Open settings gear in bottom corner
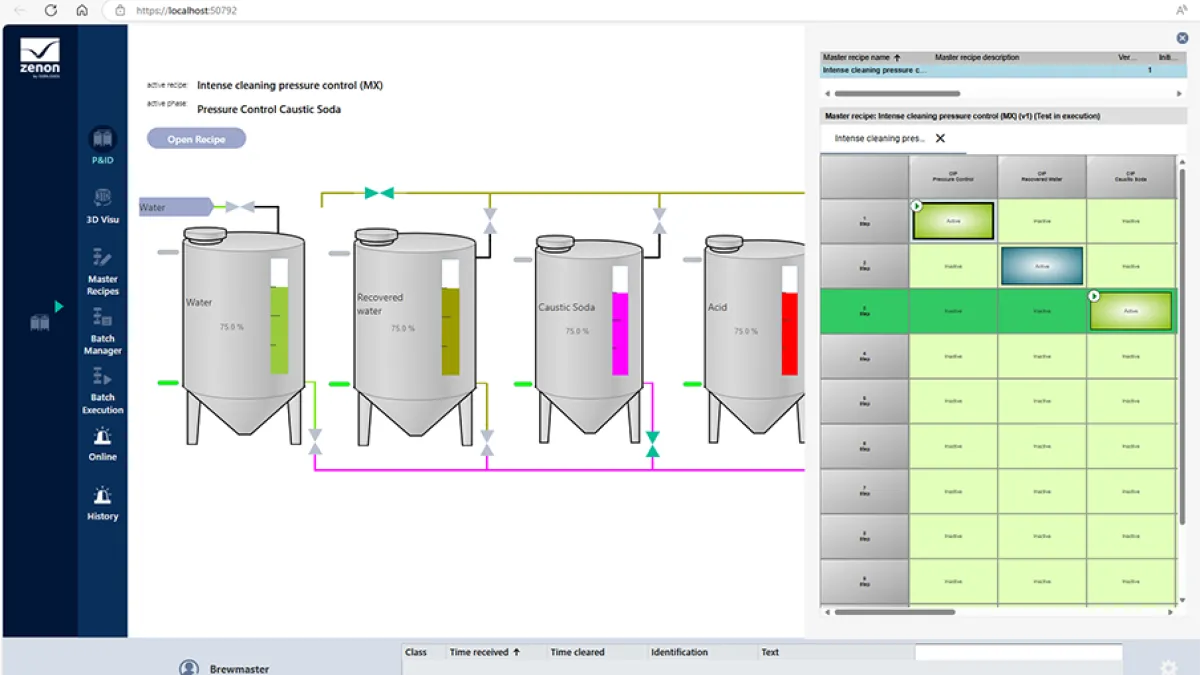1200x675 pixels. [x=1168, y=668]
